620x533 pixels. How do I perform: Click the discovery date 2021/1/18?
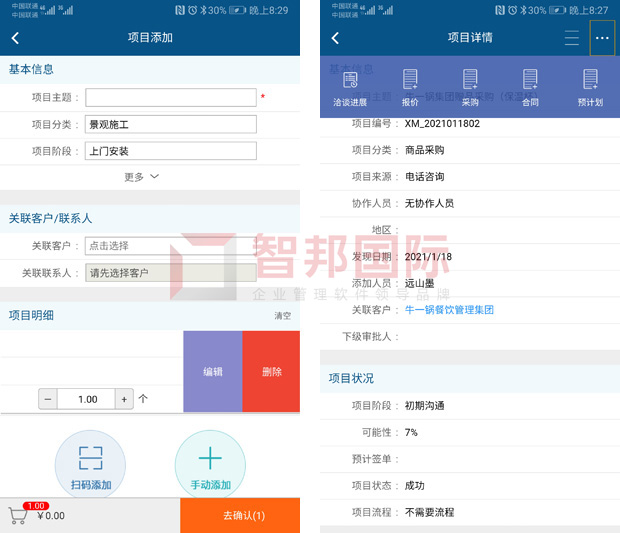click(x=428, y=257)
